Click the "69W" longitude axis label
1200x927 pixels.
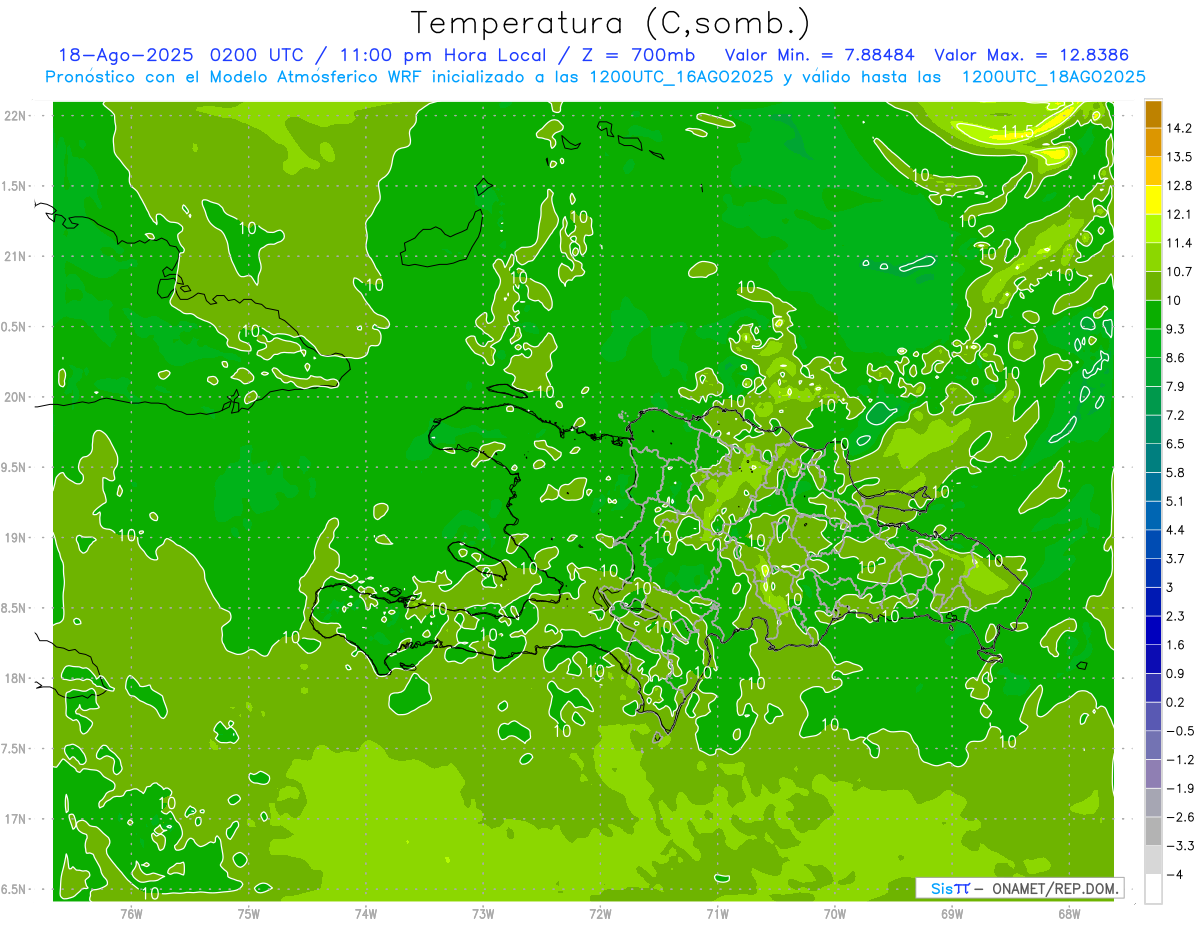[x=951, y=914]
